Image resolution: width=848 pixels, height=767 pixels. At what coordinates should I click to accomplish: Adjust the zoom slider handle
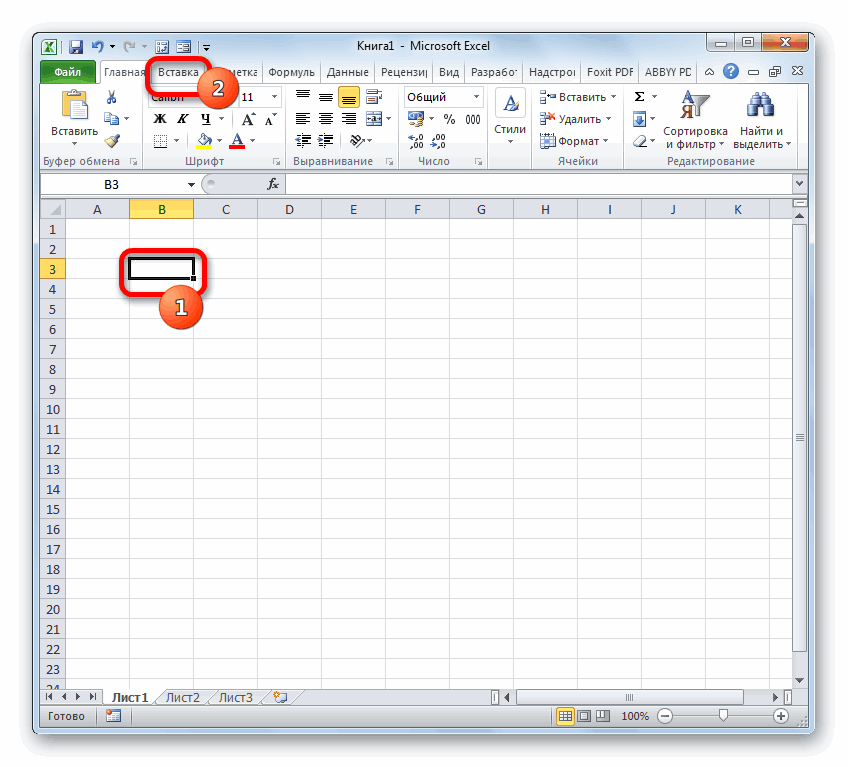(723, 716)
